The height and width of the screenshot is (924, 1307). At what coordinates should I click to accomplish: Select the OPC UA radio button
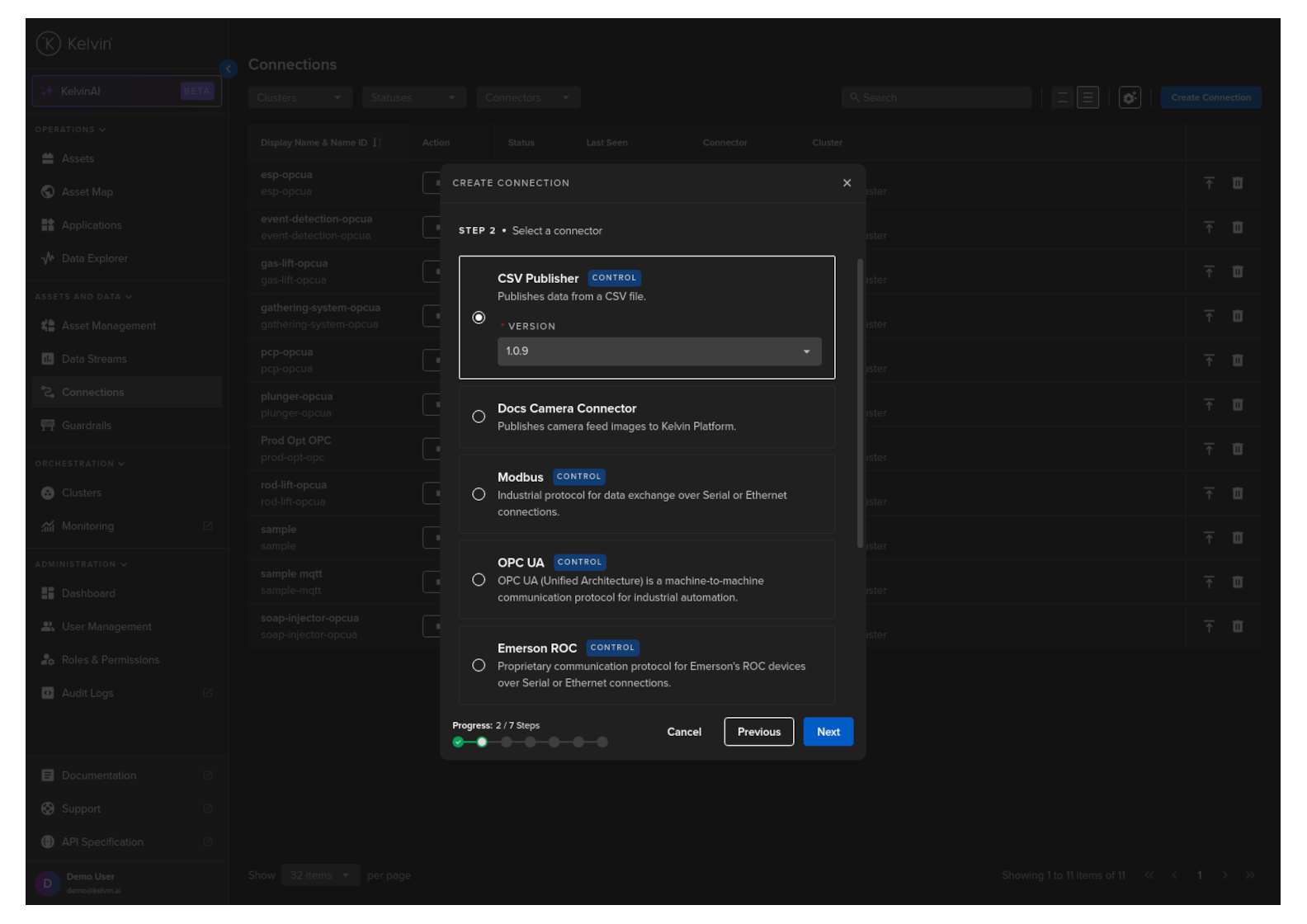pos(479,580)
